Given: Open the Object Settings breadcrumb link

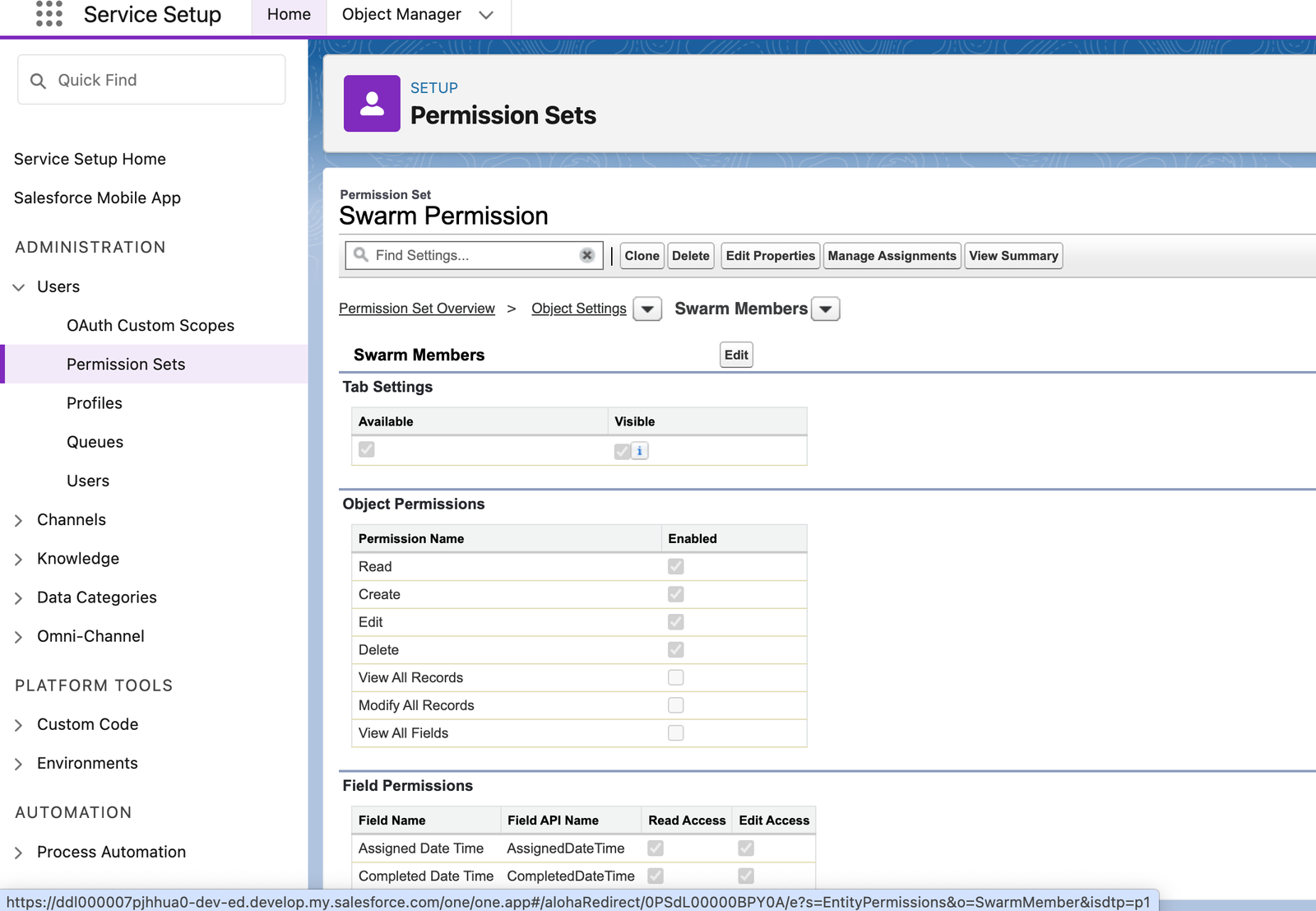Looking at the screenshot, I should point(579,309).
